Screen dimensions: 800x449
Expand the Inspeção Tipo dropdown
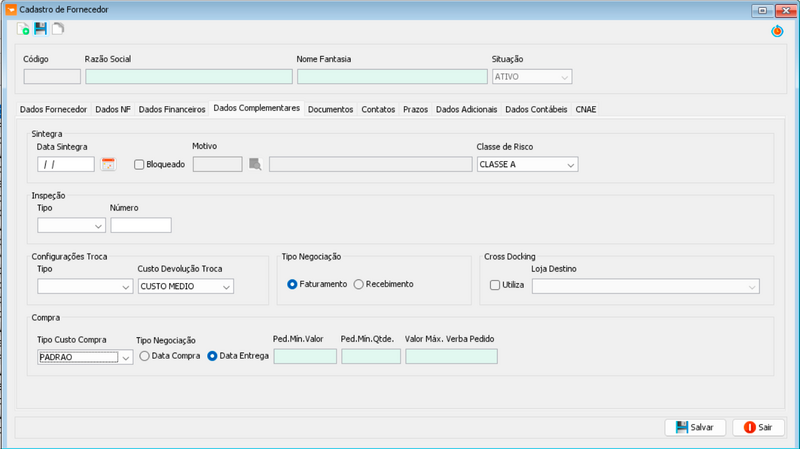click(71, 226)
